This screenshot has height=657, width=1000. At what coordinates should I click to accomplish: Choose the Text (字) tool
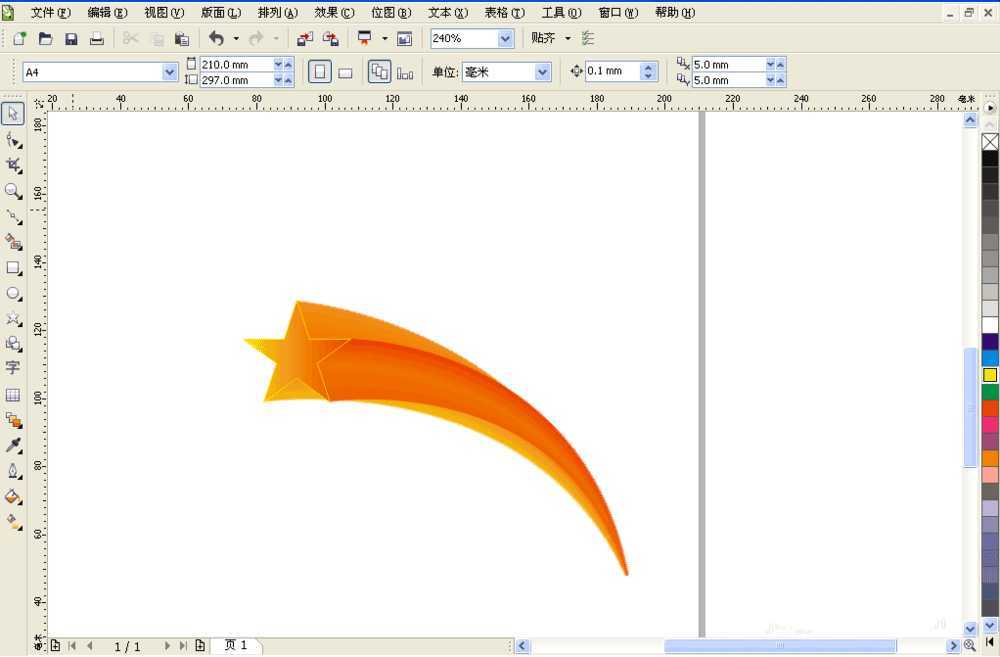point(13,368)
